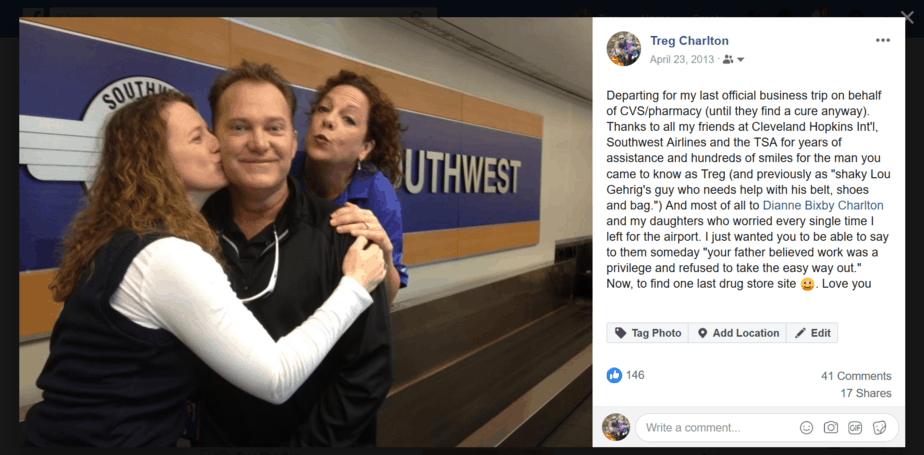Open the three-dot post options menu
This screenshot has width=924, height=455.
click(x=882, y=40)
